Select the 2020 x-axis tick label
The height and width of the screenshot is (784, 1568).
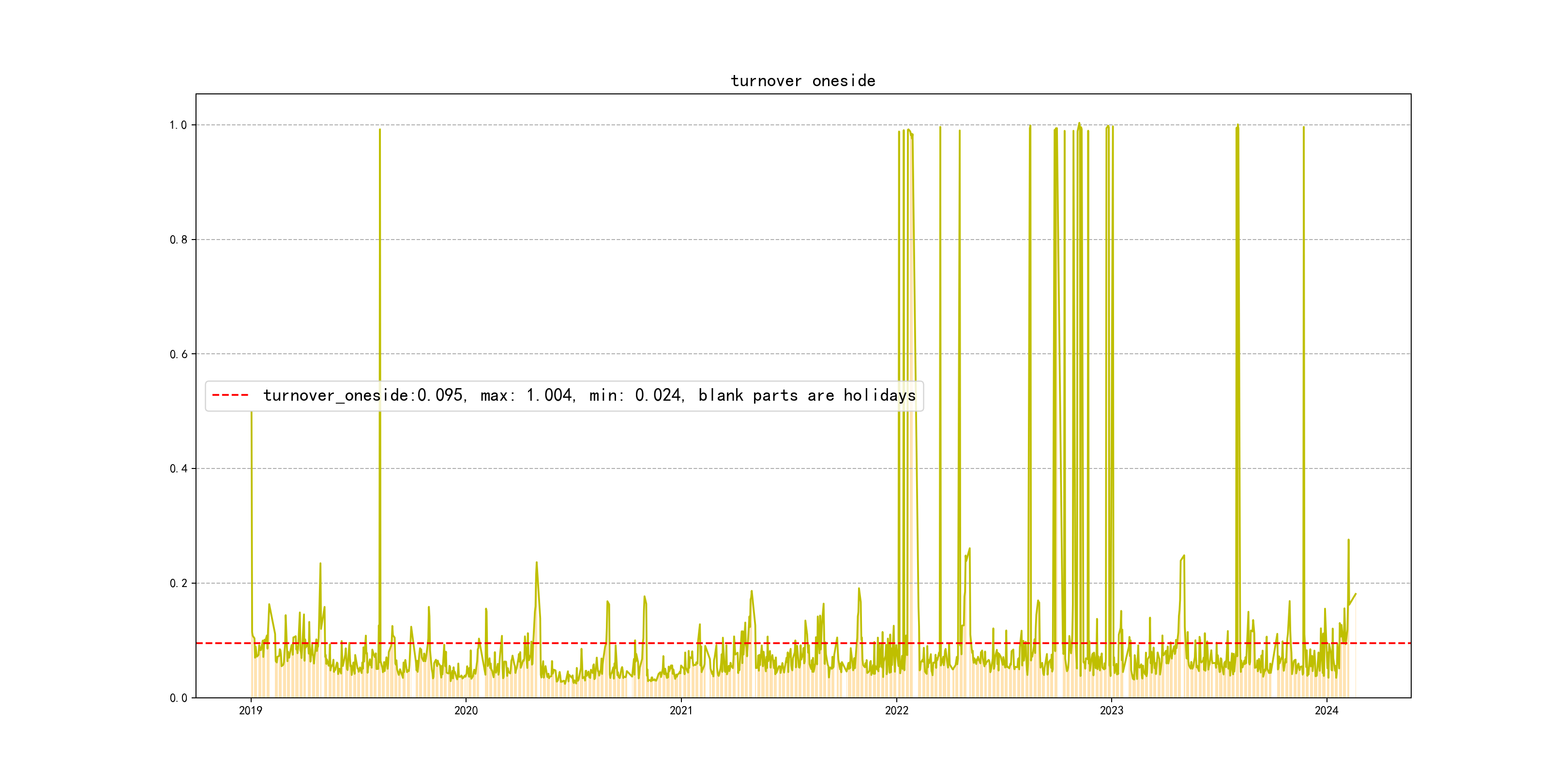click(466, 710)
